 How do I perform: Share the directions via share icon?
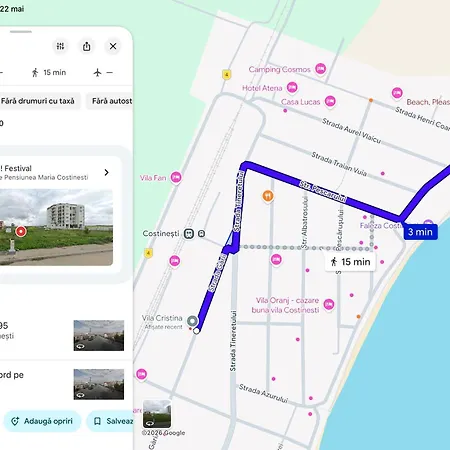87,46
